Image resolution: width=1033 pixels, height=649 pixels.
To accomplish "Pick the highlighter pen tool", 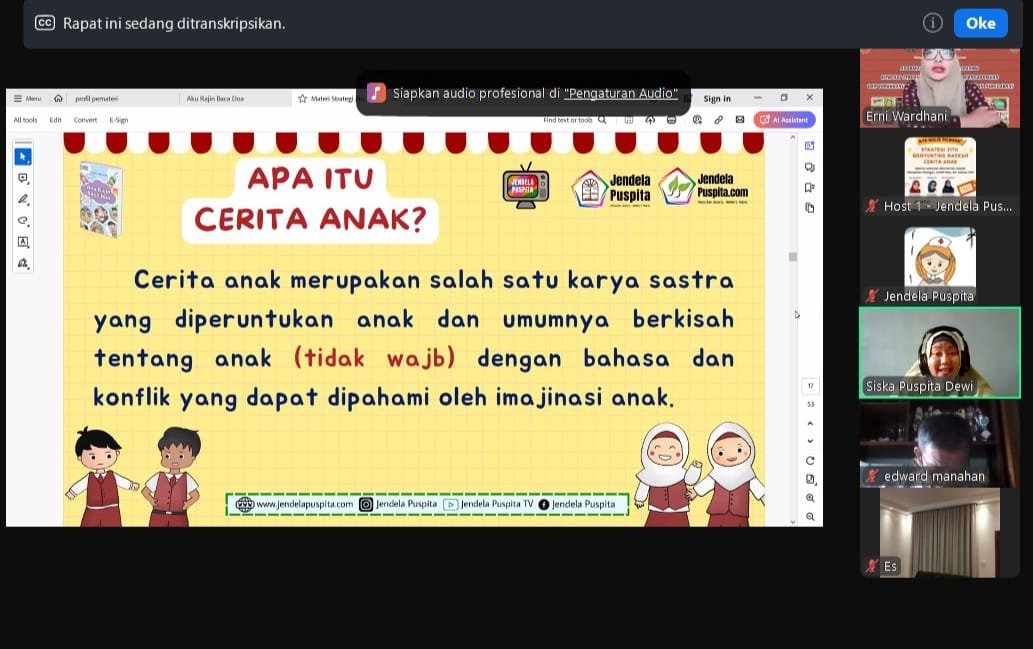I will (x=23, y=200).
